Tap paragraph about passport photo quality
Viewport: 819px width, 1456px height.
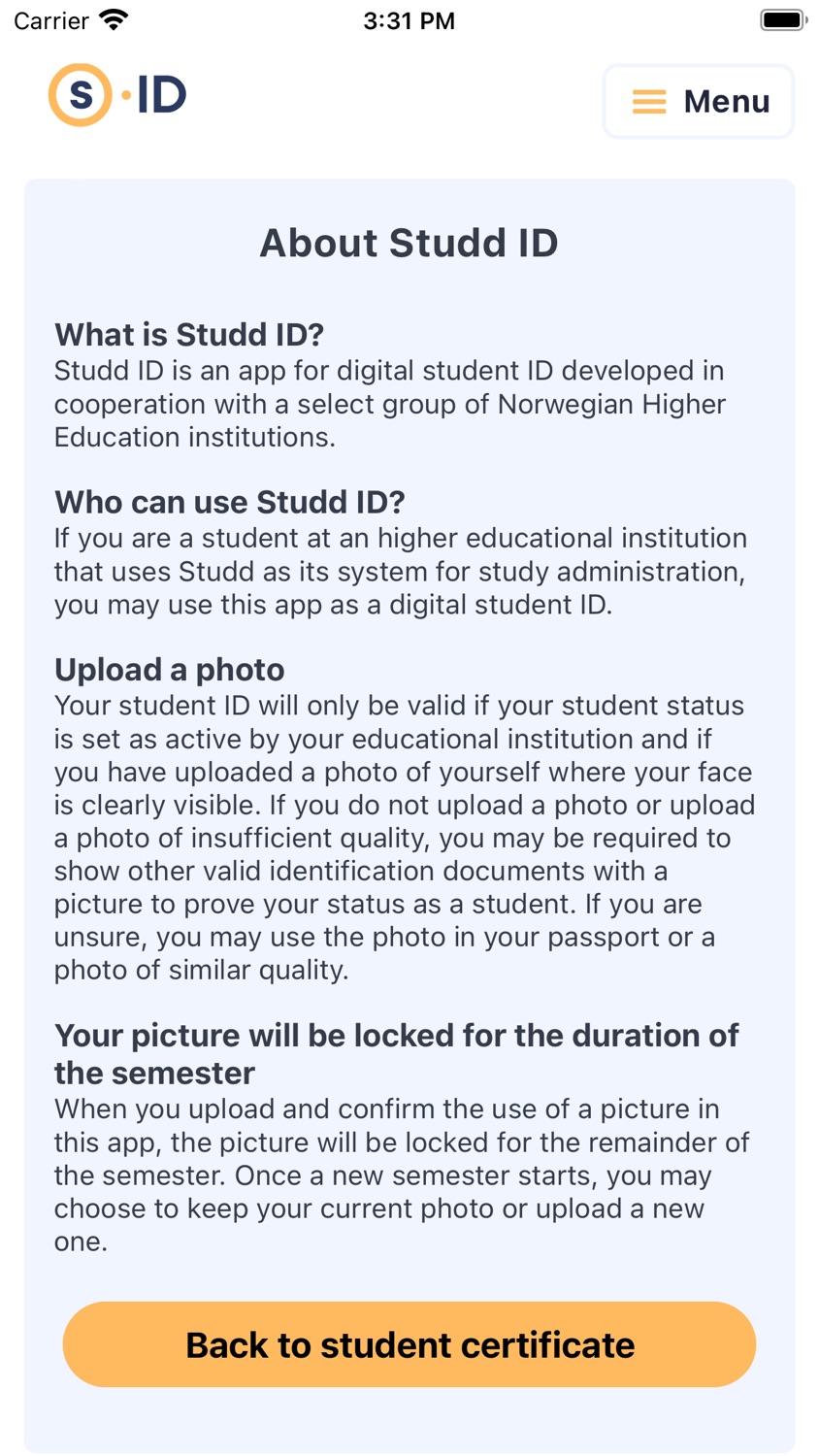click(x=405, y=838)
